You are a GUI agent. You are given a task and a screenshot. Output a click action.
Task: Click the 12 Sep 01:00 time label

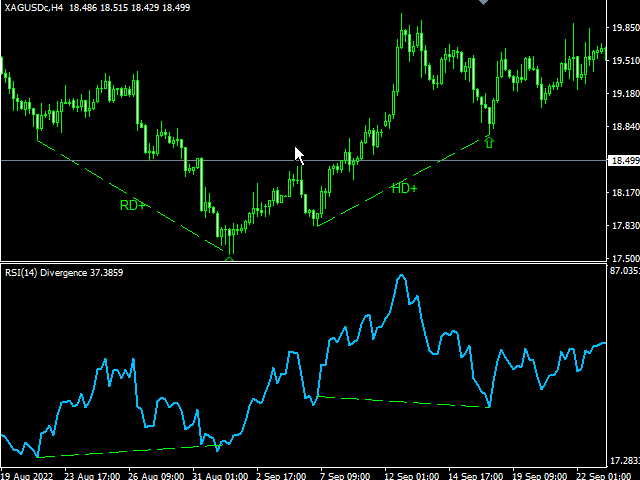(x=410, y=474)
